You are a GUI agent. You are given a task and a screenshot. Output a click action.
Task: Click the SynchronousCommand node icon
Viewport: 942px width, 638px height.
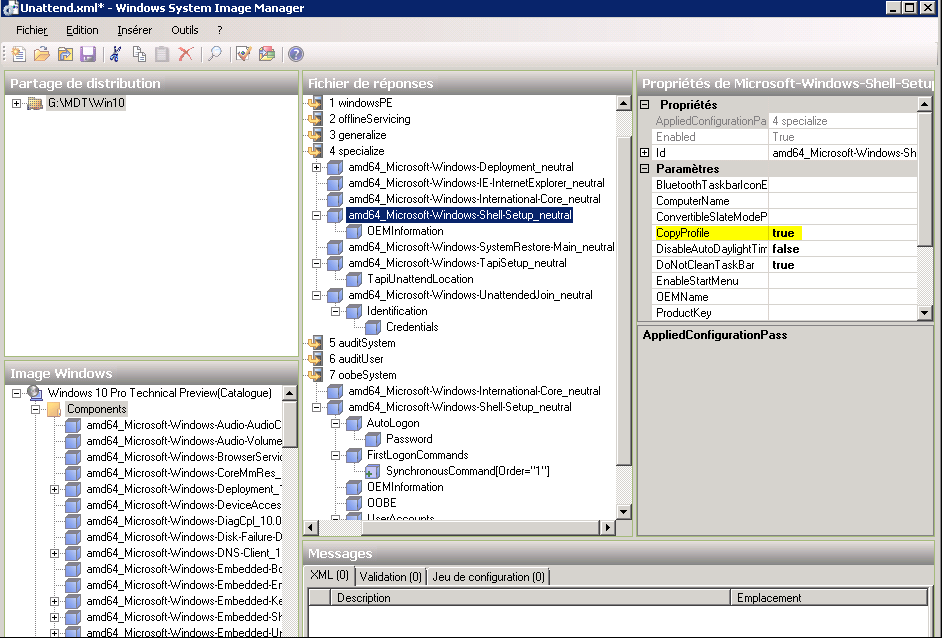373,471
